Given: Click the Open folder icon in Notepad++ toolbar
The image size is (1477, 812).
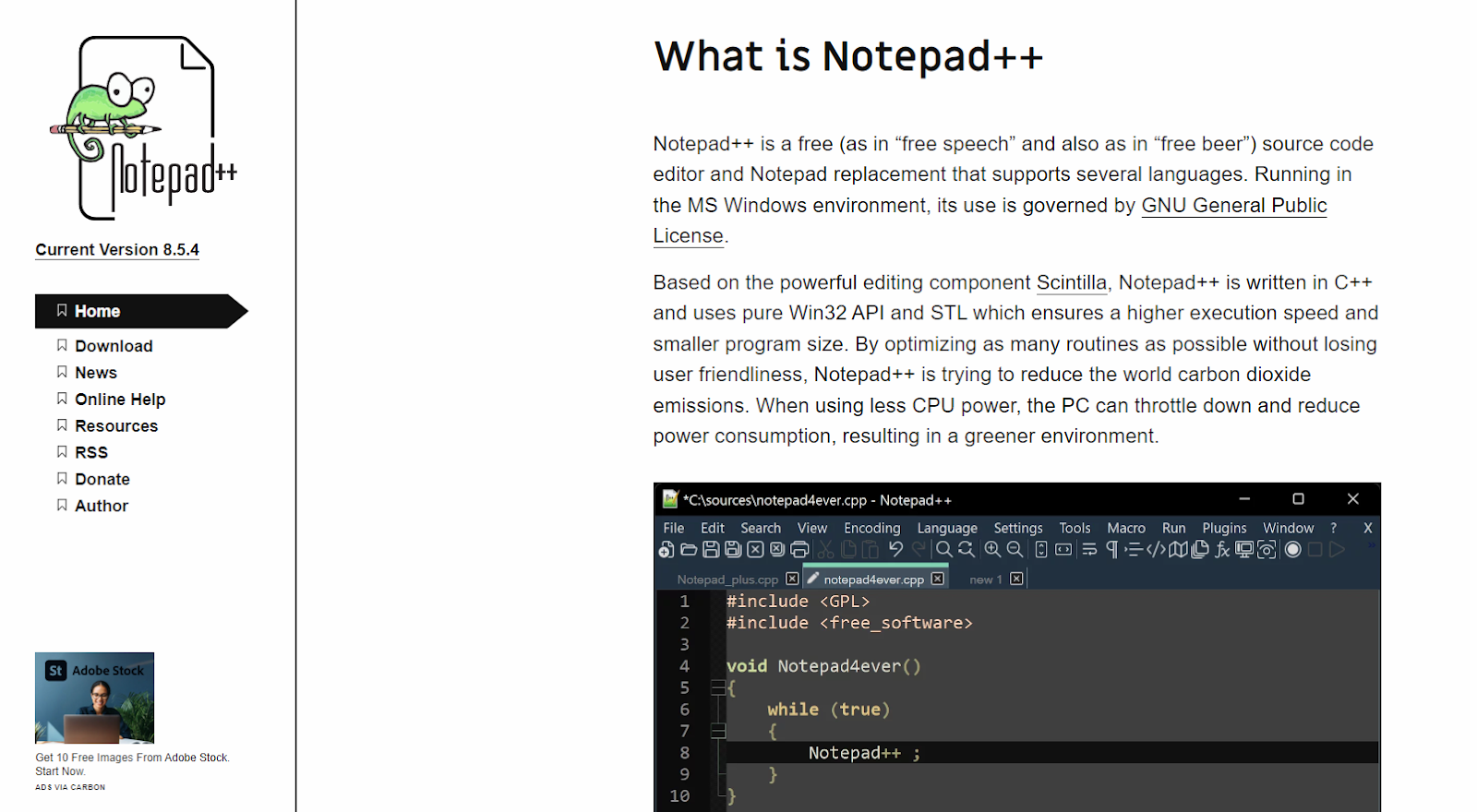Looking at the screenshot, I should [689, 549].
